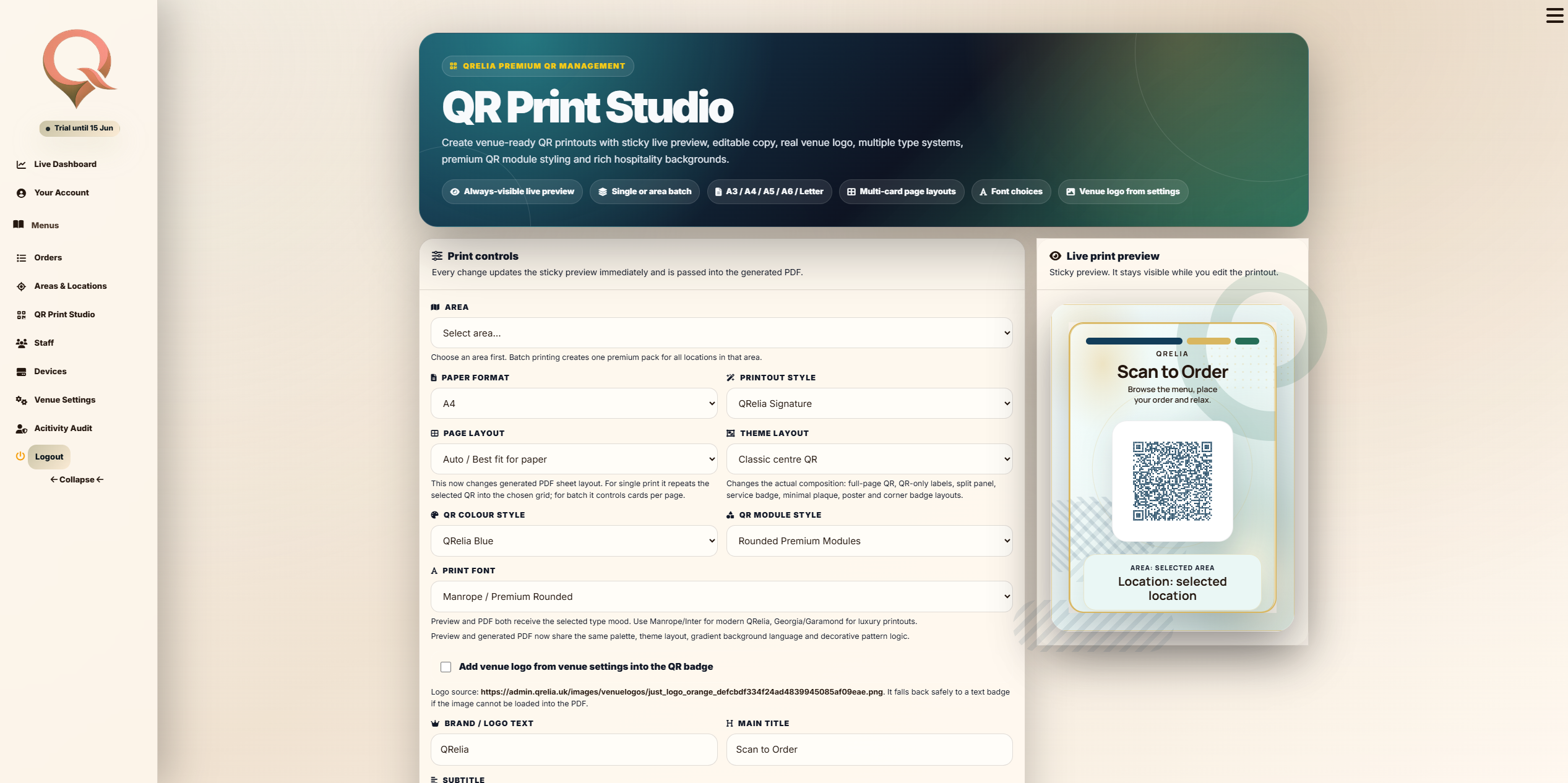Click the QR Colour Style palette icon

click(x=434, y=515)
